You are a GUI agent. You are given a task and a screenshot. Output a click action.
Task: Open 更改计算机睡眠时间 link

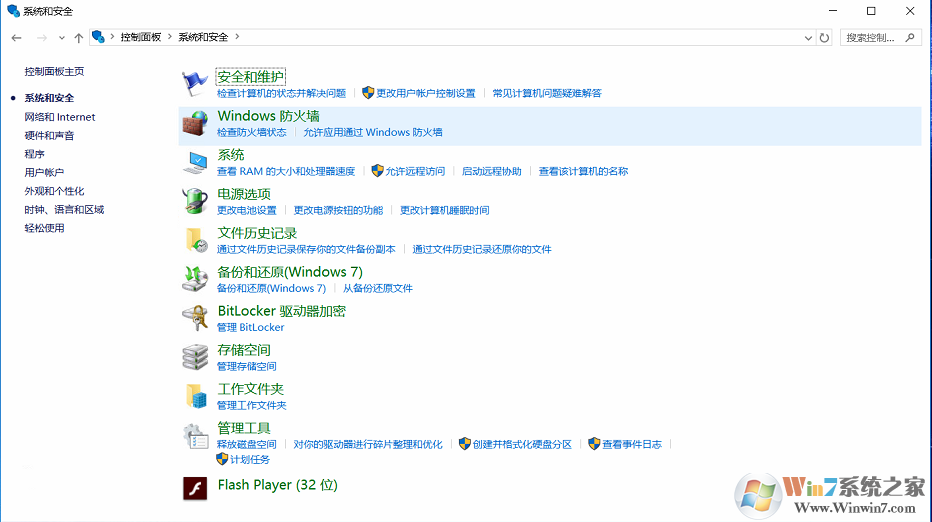(445, 210)
